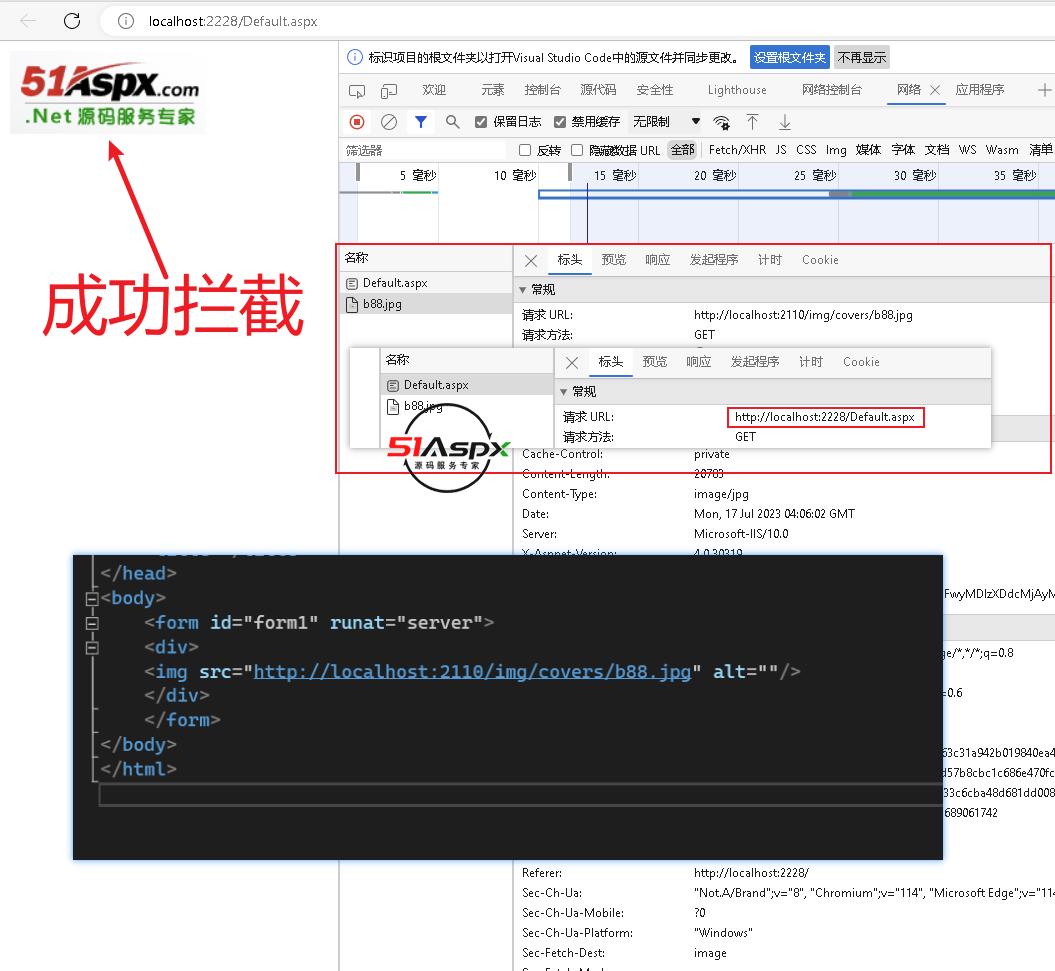Filter requests by 文档
This screenshot has width=1055, height=971.
coord(937,149)
